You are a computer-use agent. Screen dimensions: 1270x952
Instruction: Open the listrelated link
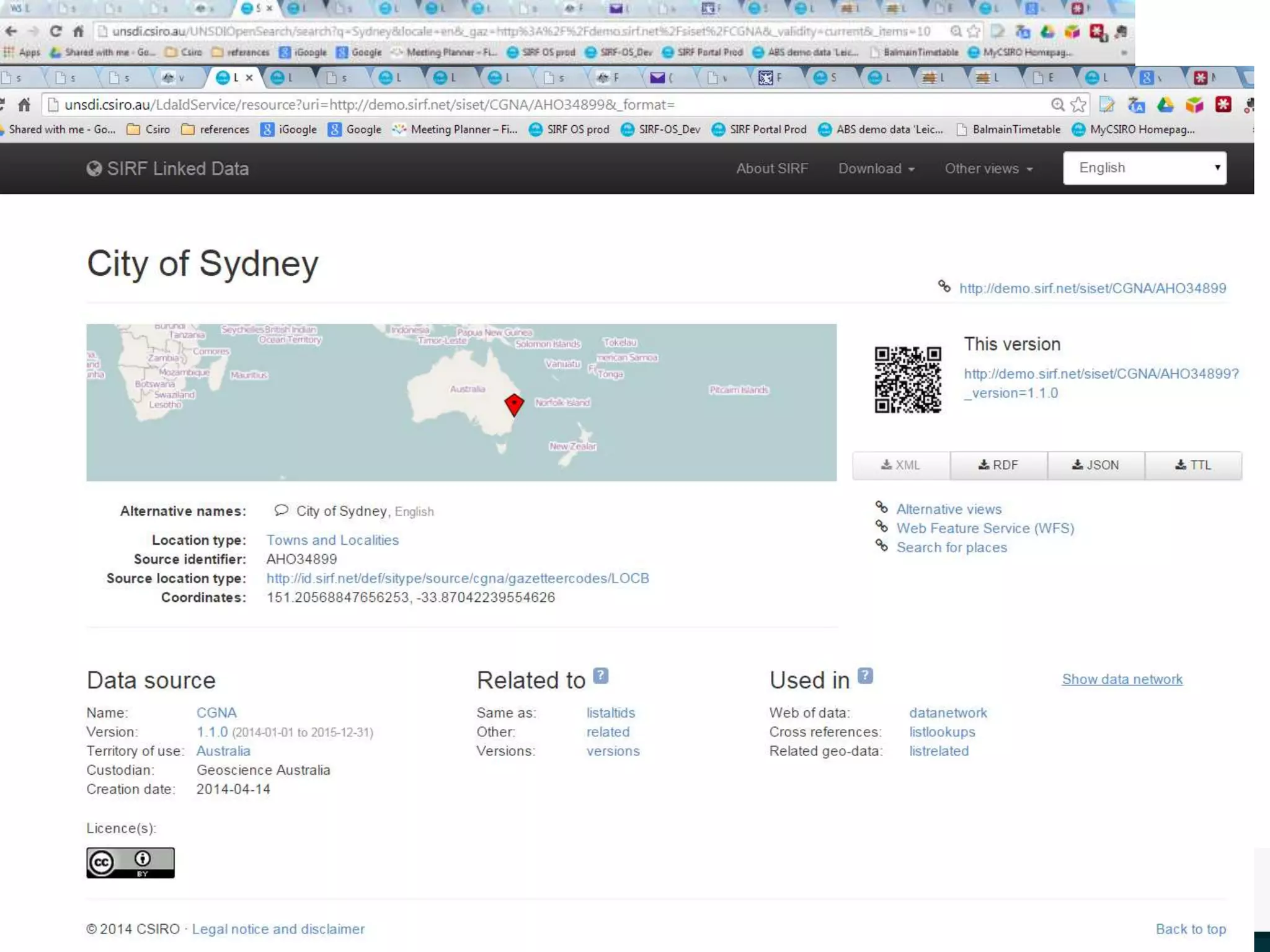pos(939,751)
